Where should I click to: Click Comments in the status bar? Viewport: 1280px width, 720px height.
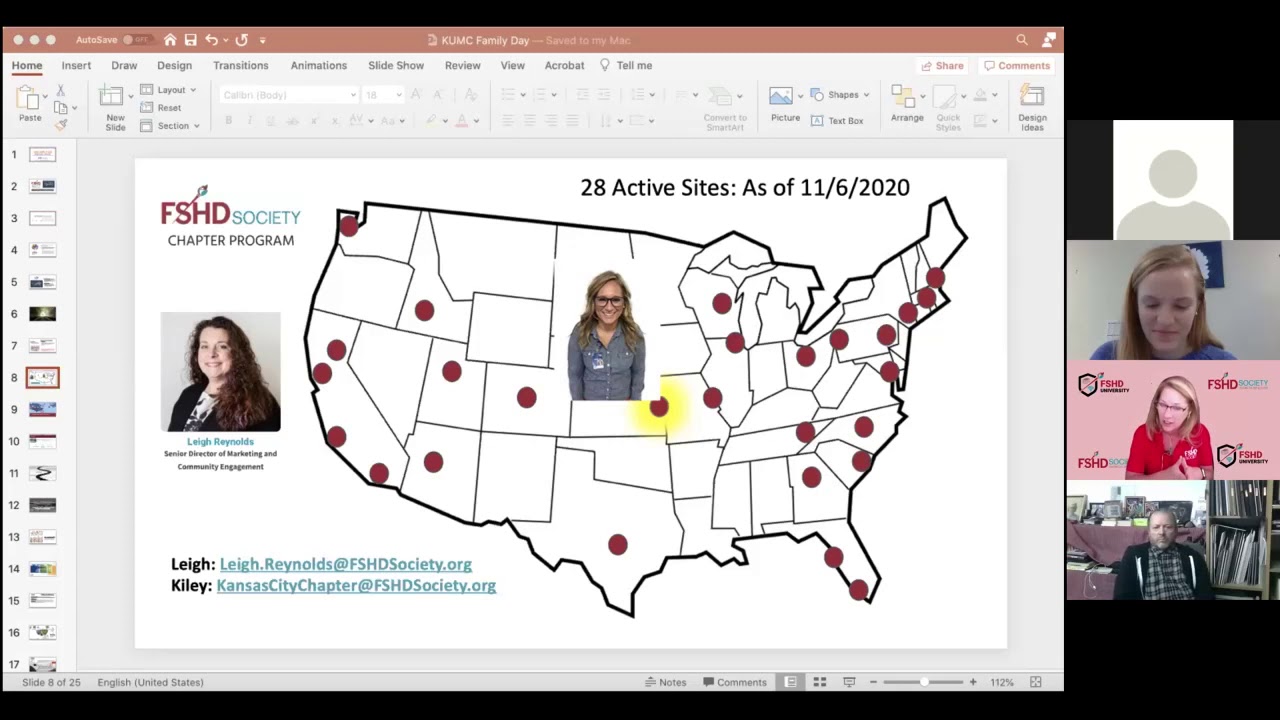(x=735, y=682)
